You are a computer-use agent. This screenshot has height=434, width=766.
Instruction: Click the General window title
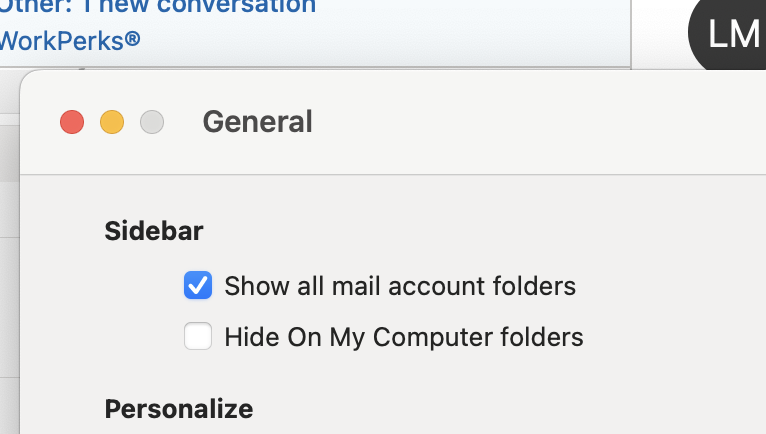click(257, 122)
